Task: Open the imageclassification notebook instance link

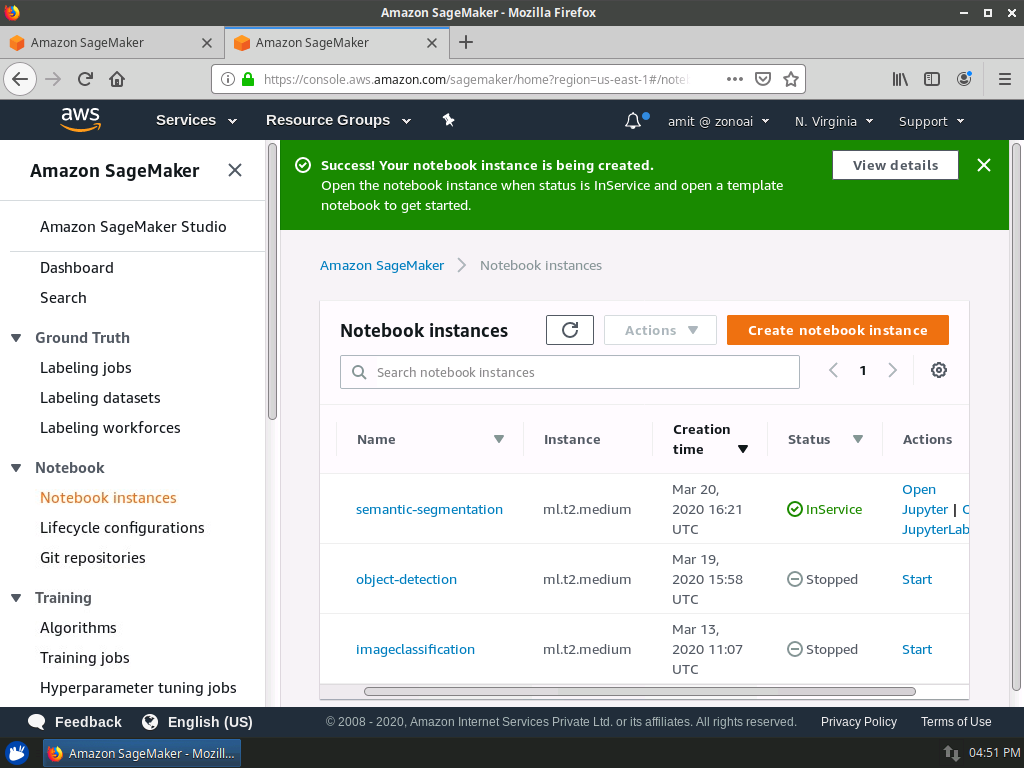Action: click(x=415, y=649)
